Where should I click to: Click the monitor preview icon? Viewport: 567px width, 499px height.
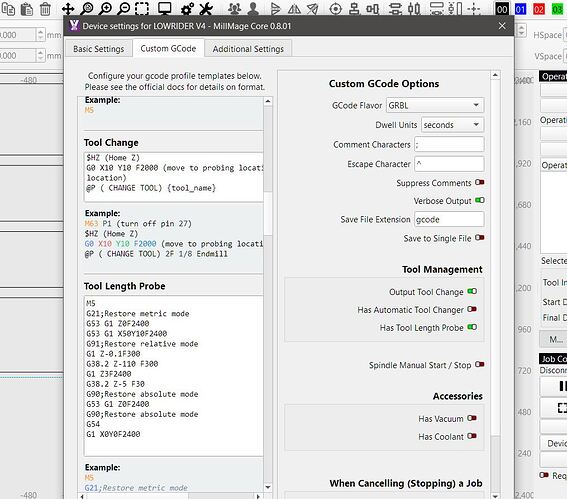pyautogui.click(x=165, y=9)
